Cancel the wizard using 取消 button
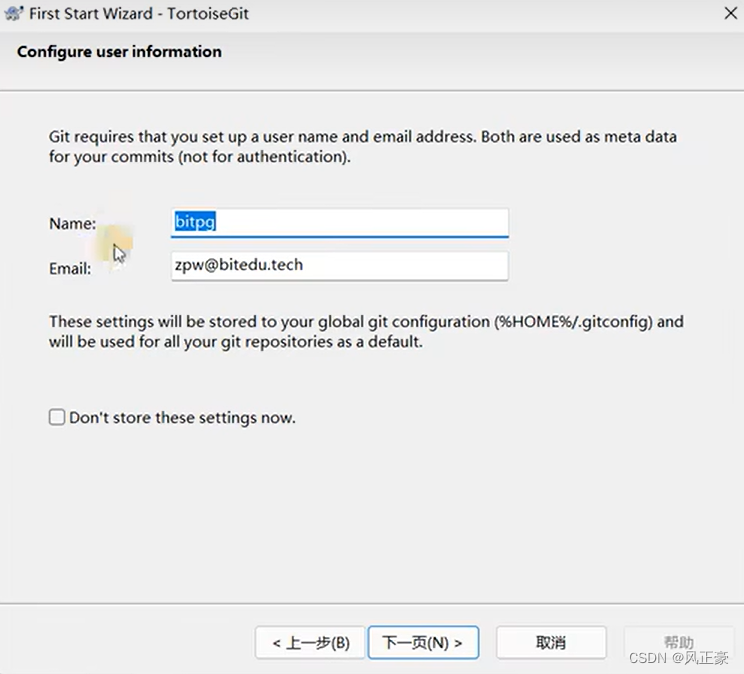The height and width of the screenshot is (674, 744). tap(551, 643)
